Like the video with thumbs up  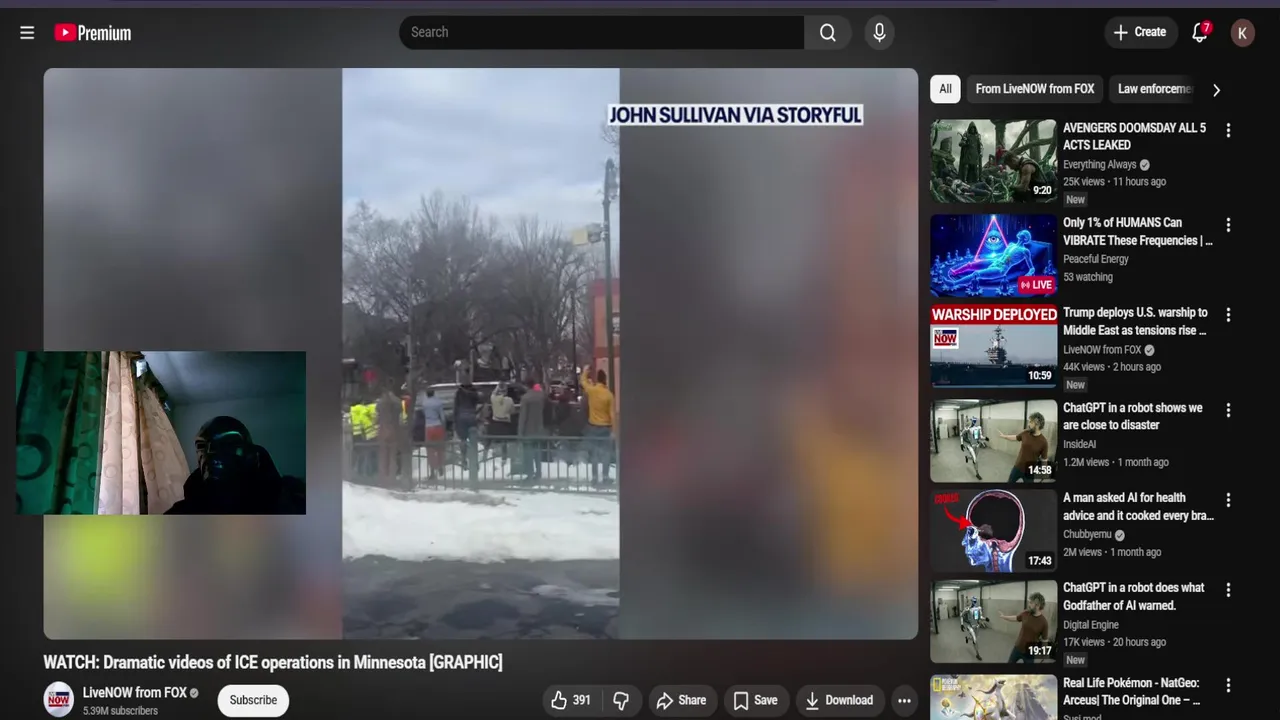pos(570,701)
